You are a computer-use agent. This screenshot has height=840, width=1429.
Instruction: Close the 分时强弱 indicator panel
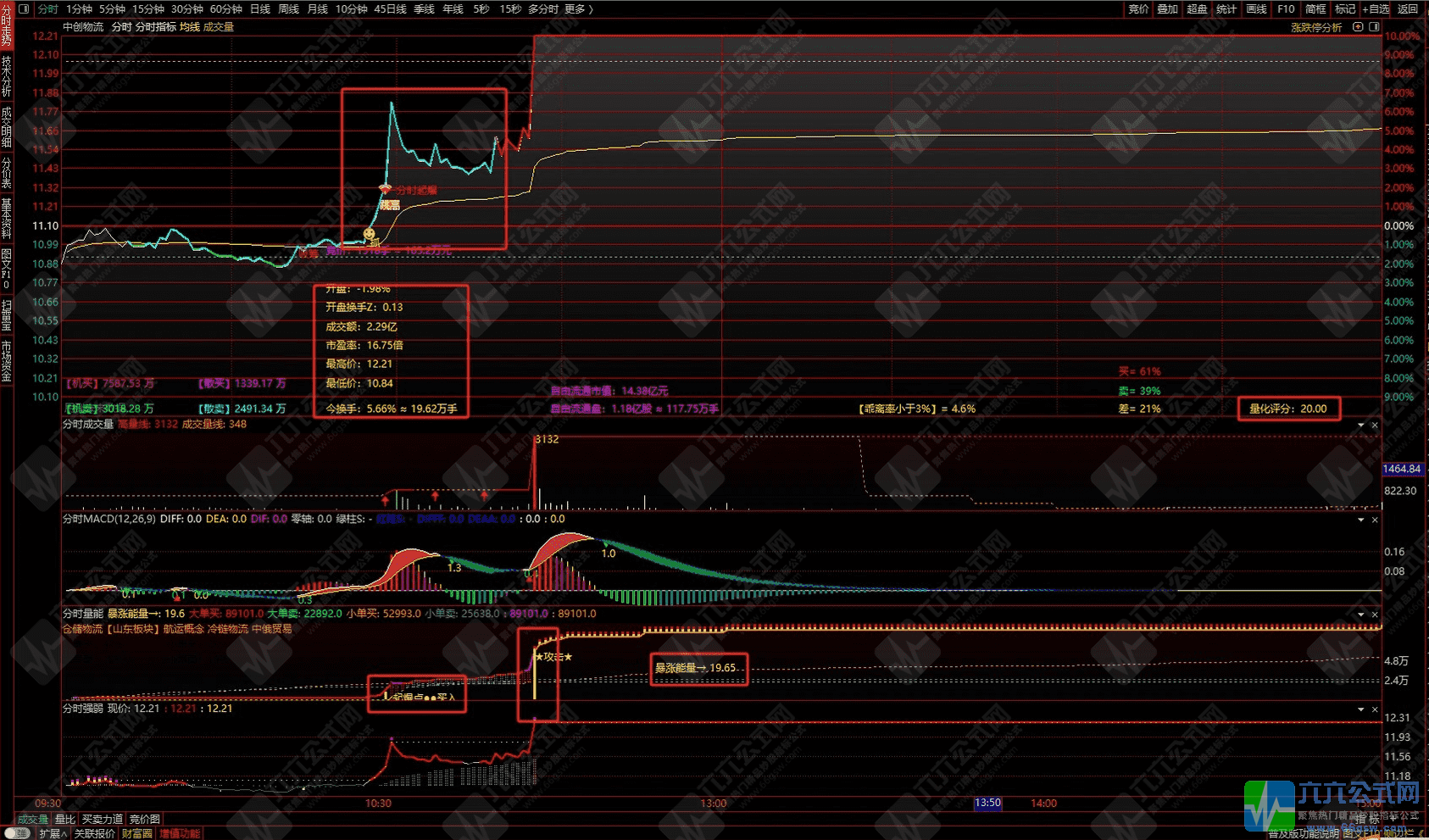pyautogui.click(x=1375, y=709)
